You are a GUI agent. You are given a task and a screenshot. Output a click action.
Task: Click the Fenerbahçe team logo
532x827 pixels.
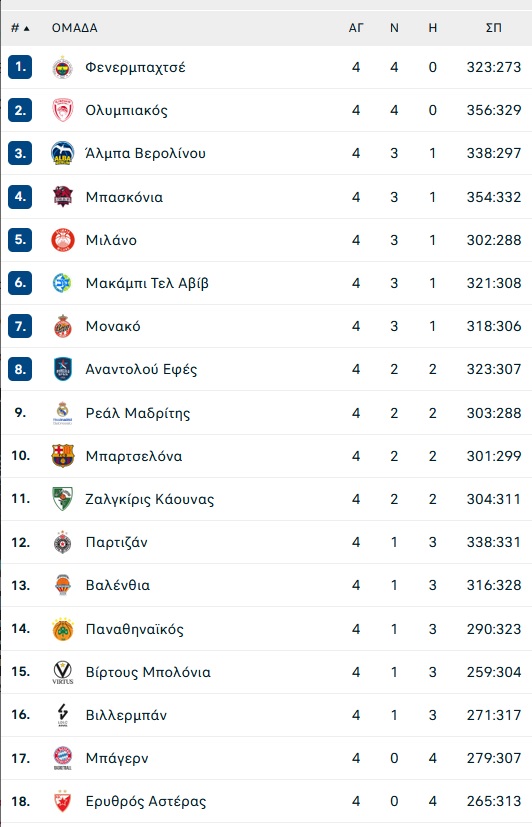click(x=62, y=68)
